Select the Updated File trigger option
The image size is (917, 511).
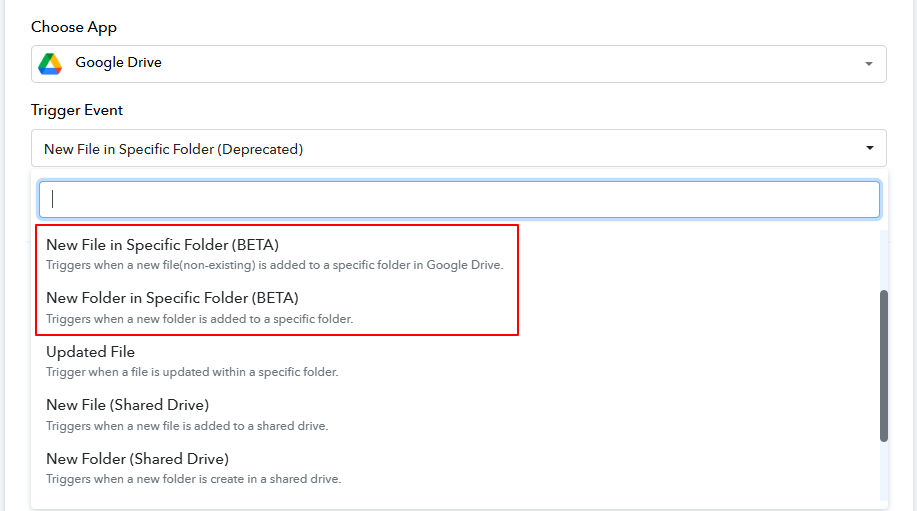(90, 352)
